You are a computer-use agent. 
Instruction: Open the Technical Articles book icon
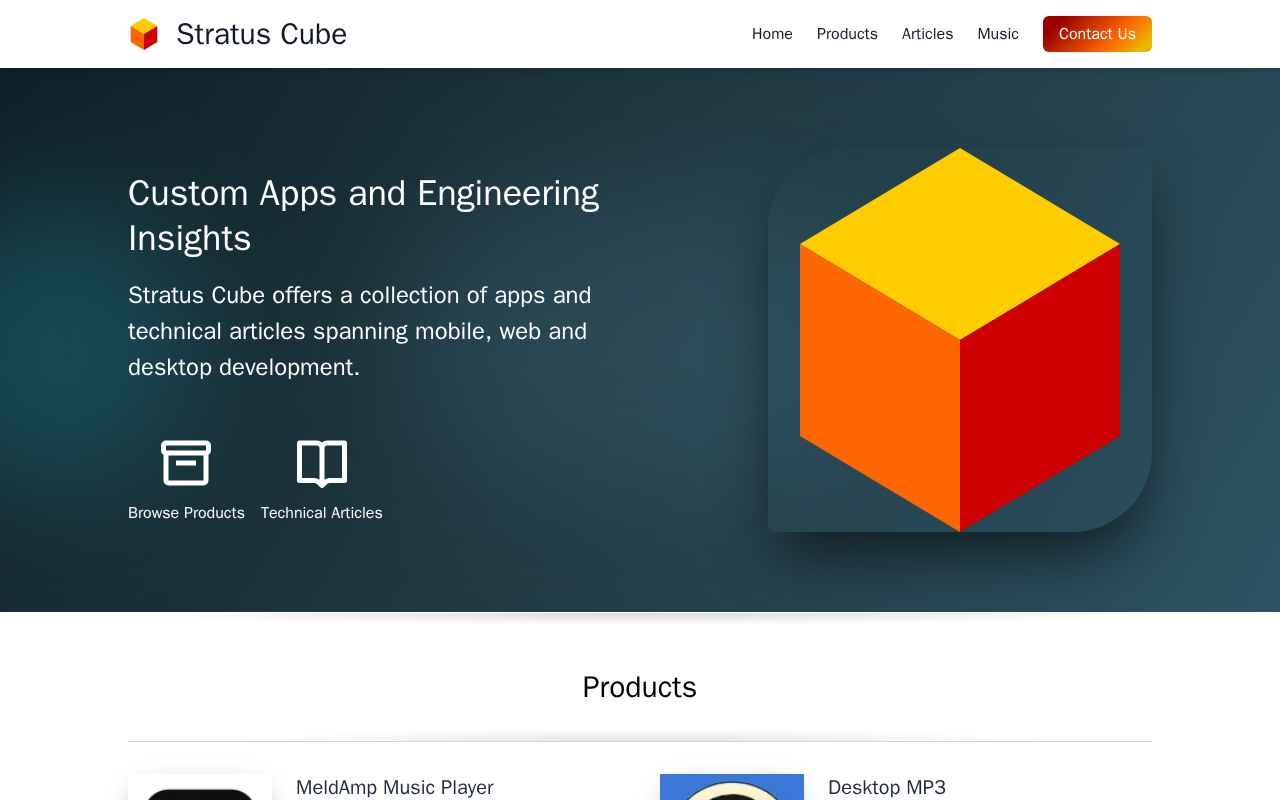point(322,463)
